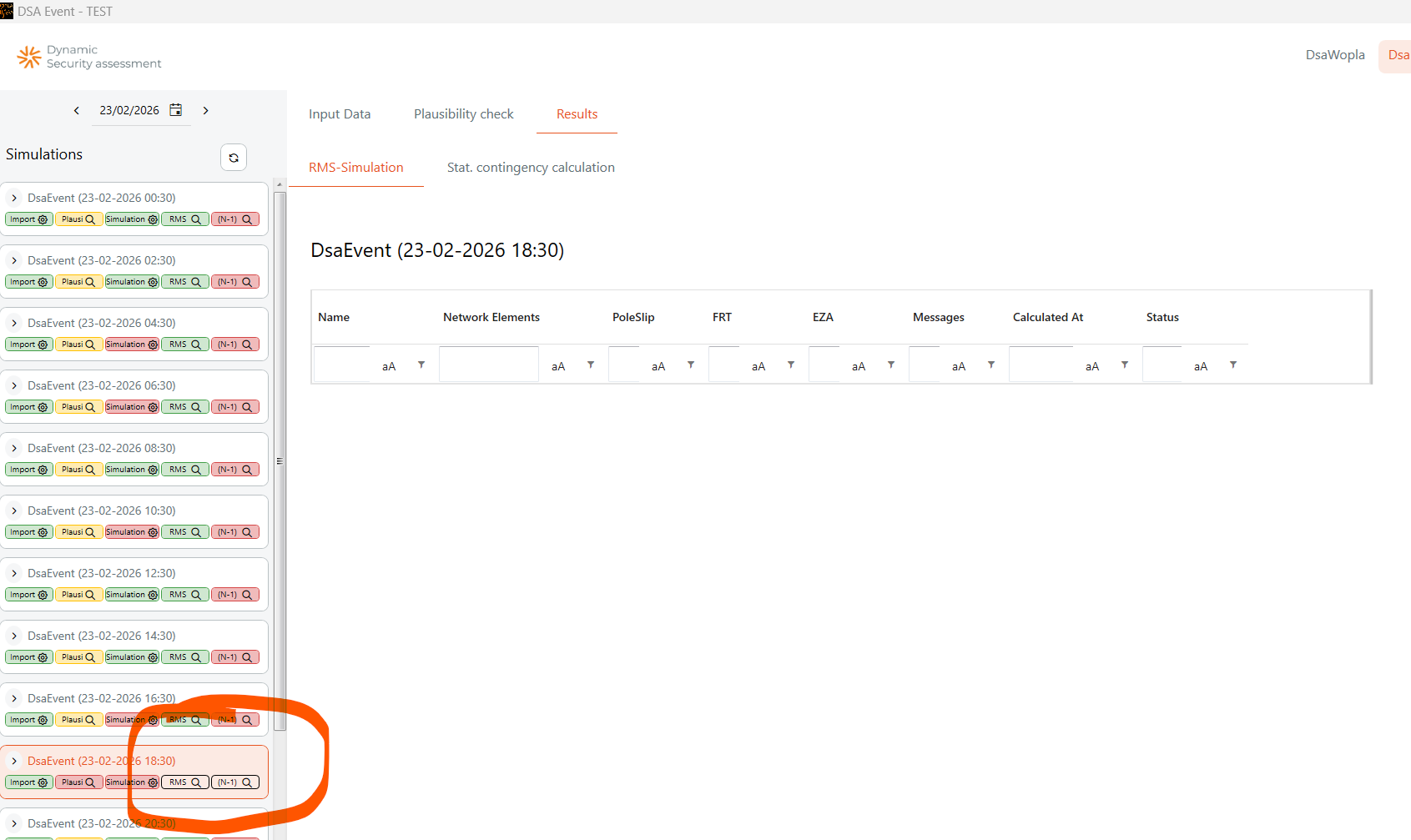Open RMS badge of 06:30 event
This screenshot has height=840, width=1411.
coord(184,407)
